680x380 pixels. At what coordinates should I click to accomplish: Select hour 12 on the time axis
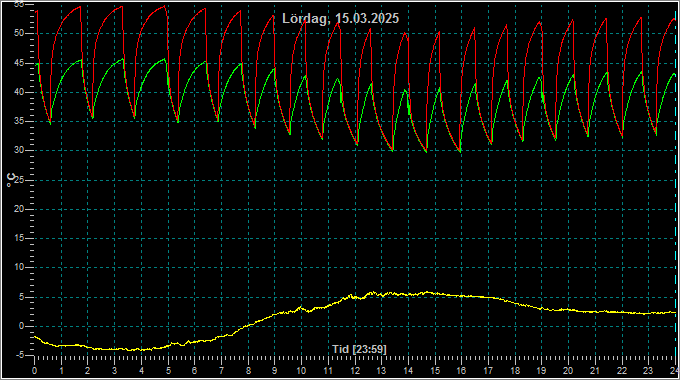[x=355, y=371]
